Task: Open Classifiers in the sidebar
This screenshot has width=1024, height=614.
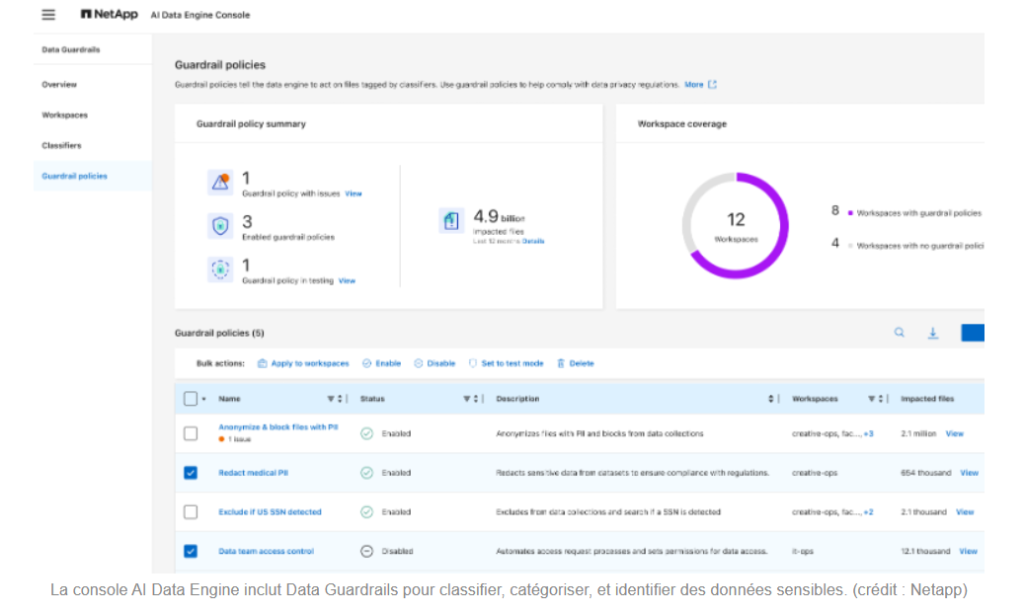Action: point(61,146)
